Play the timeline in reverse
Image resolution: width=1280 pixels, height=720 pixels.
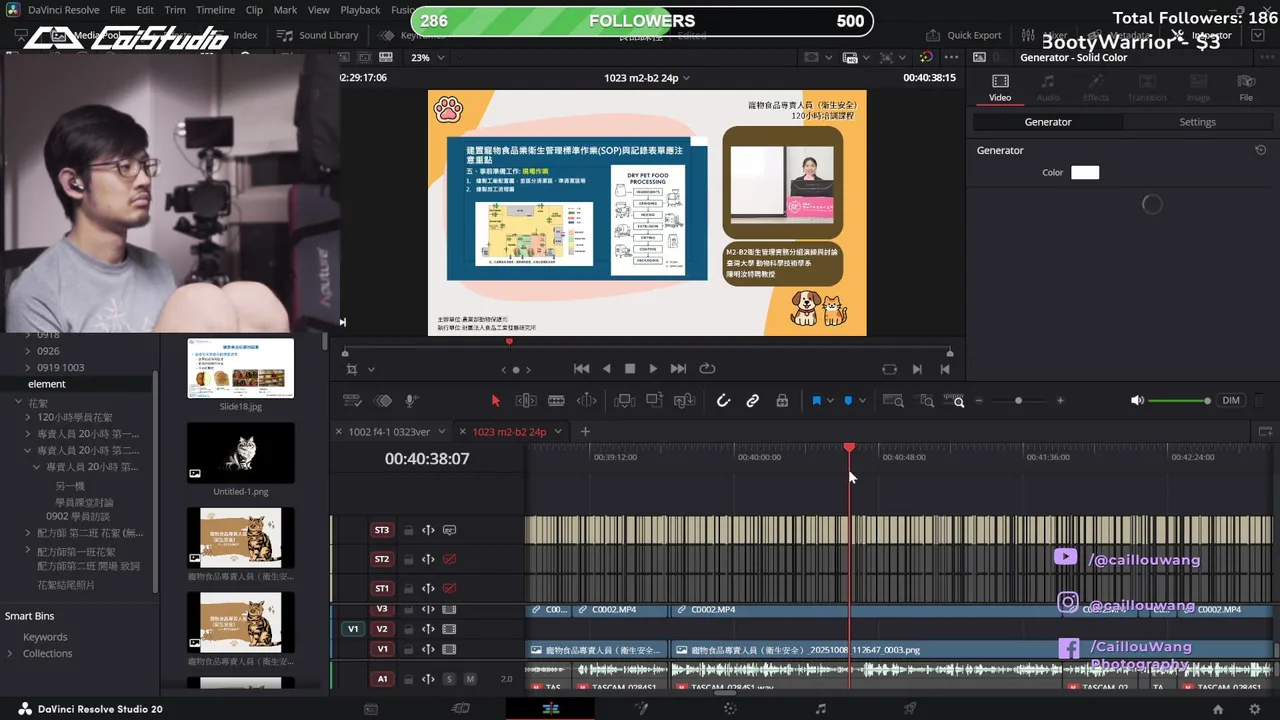pyautogui.click(x=606, y=369)
